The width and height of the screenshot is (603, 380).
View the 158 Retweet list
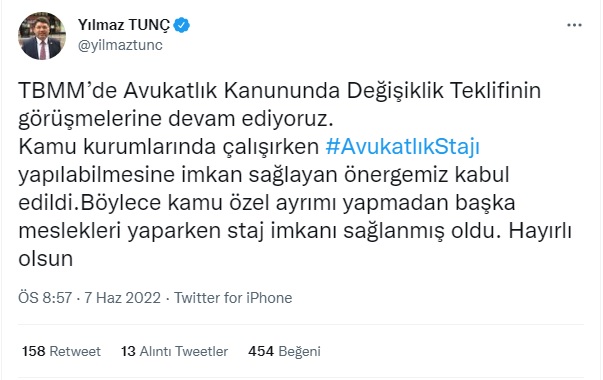pyautogui.click(x=62, y=351)
